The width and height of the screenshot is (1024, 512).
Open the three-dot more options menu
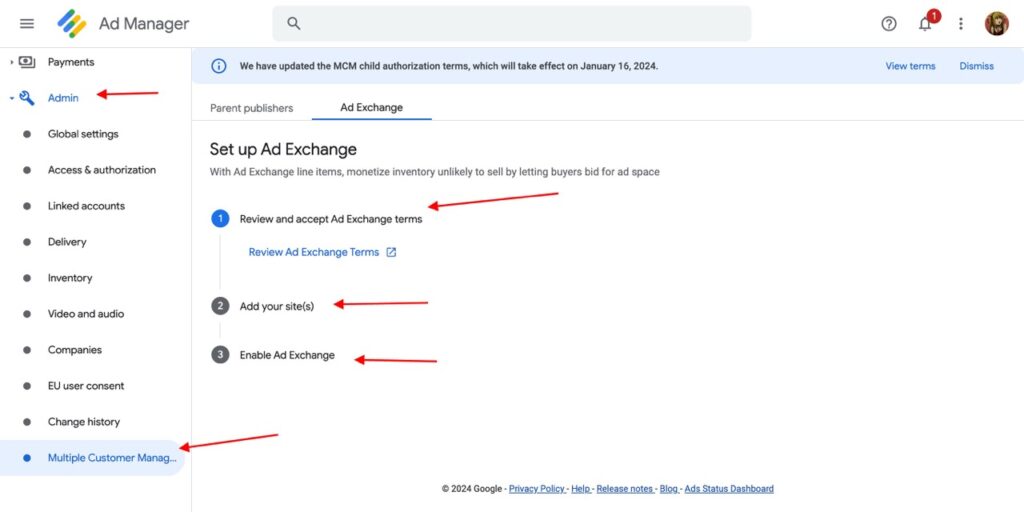961,24
